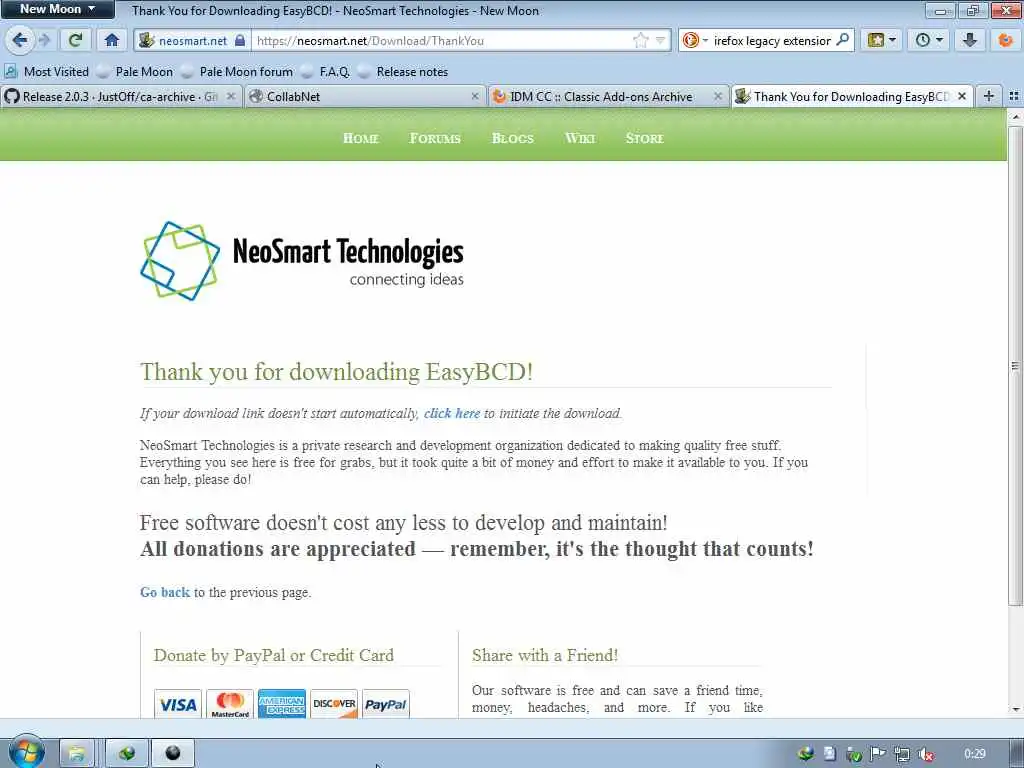The image size is (1024, 768).
Task: Choose the American Express icon
Action: (x=281, y=704)
